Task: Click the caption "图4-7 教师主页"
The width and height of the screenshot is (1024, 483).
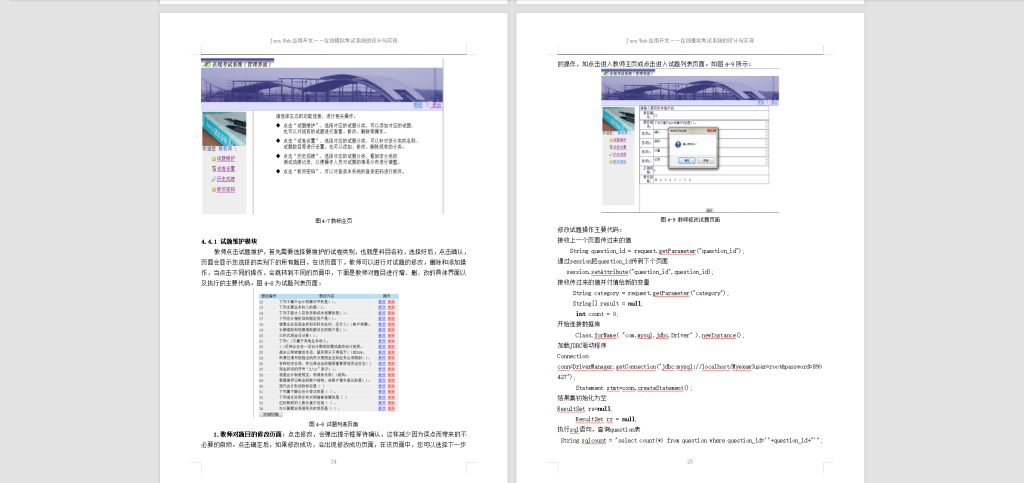Action: click(x=334, y=221)
